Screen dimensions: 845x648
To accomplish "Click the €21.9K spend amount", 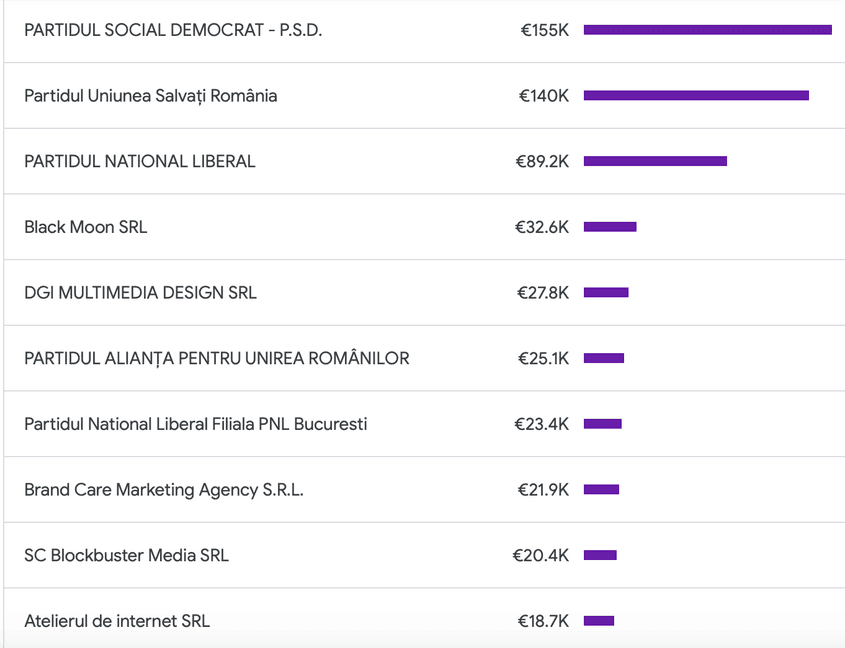I will pos(543,490).
